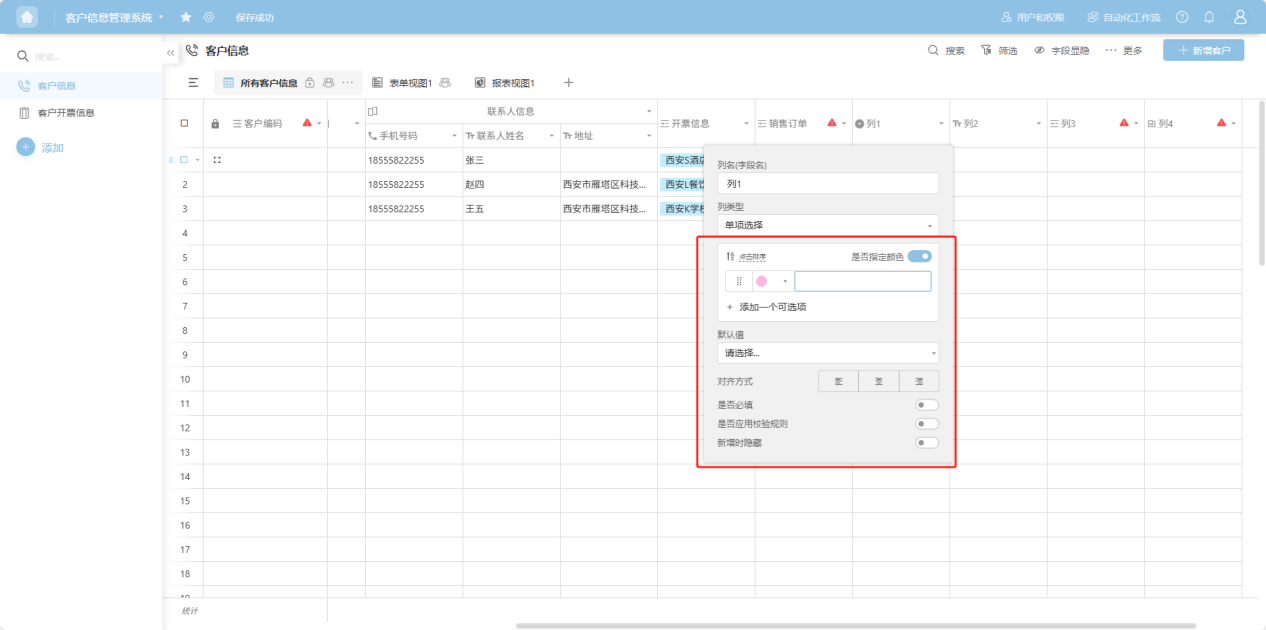Viewport: 1266px width, 630px height.
Task: Open the 列类型 dropdown showing 单项选择
Action: tap(827, 225)
